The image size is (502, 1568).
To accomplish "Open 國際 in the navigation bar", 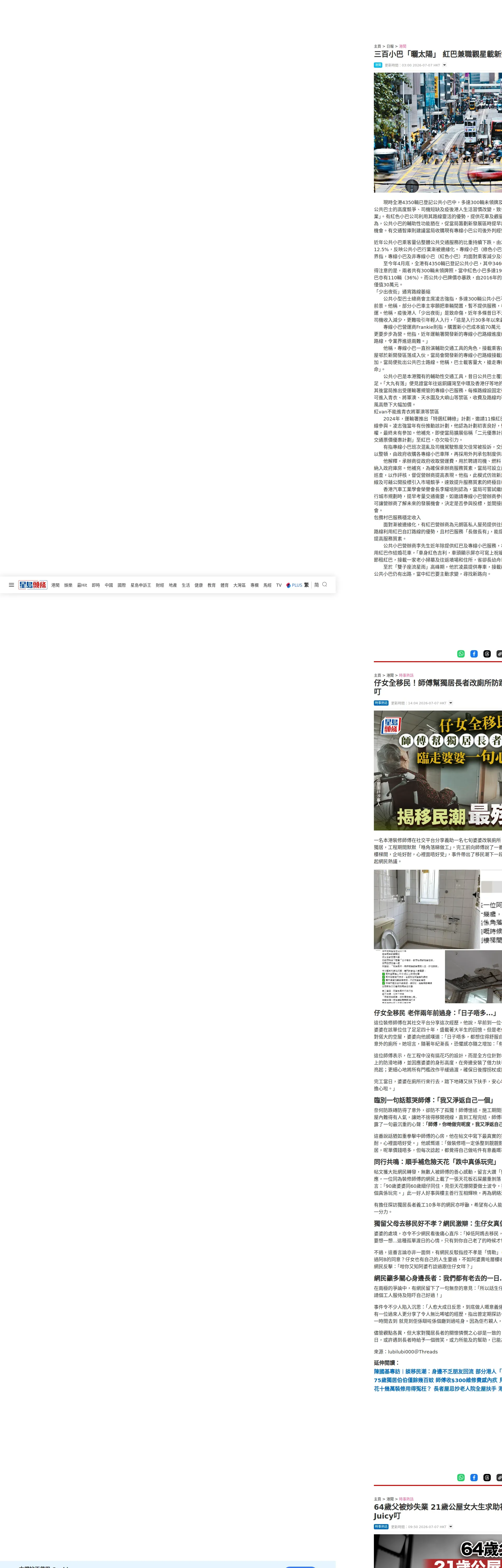I will (x=122, y=585).
